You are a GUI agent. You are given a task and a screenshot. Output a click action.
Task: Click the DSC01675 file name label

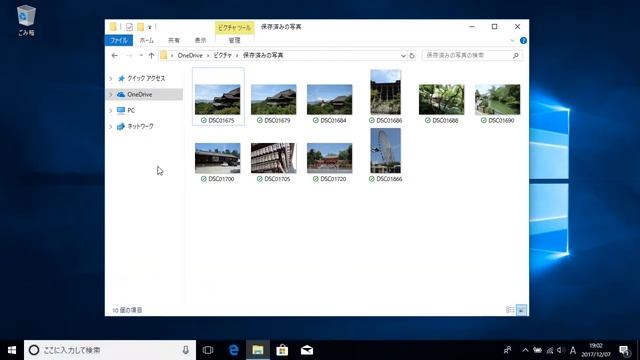tap(221, 120)
